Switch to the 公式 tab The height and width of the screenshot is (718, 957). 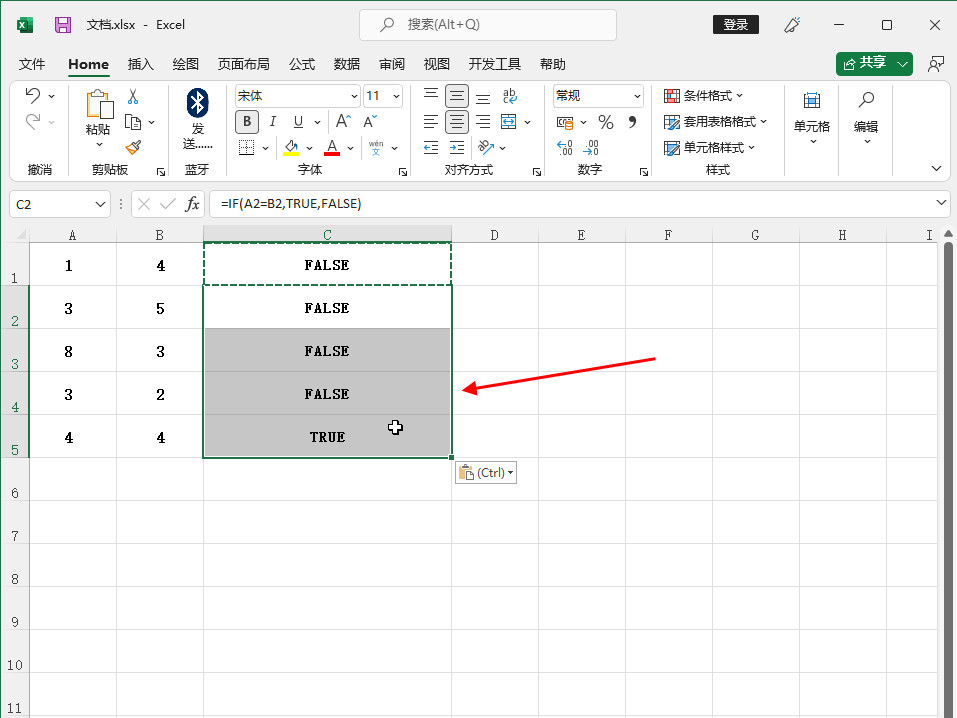coord(302,64)
